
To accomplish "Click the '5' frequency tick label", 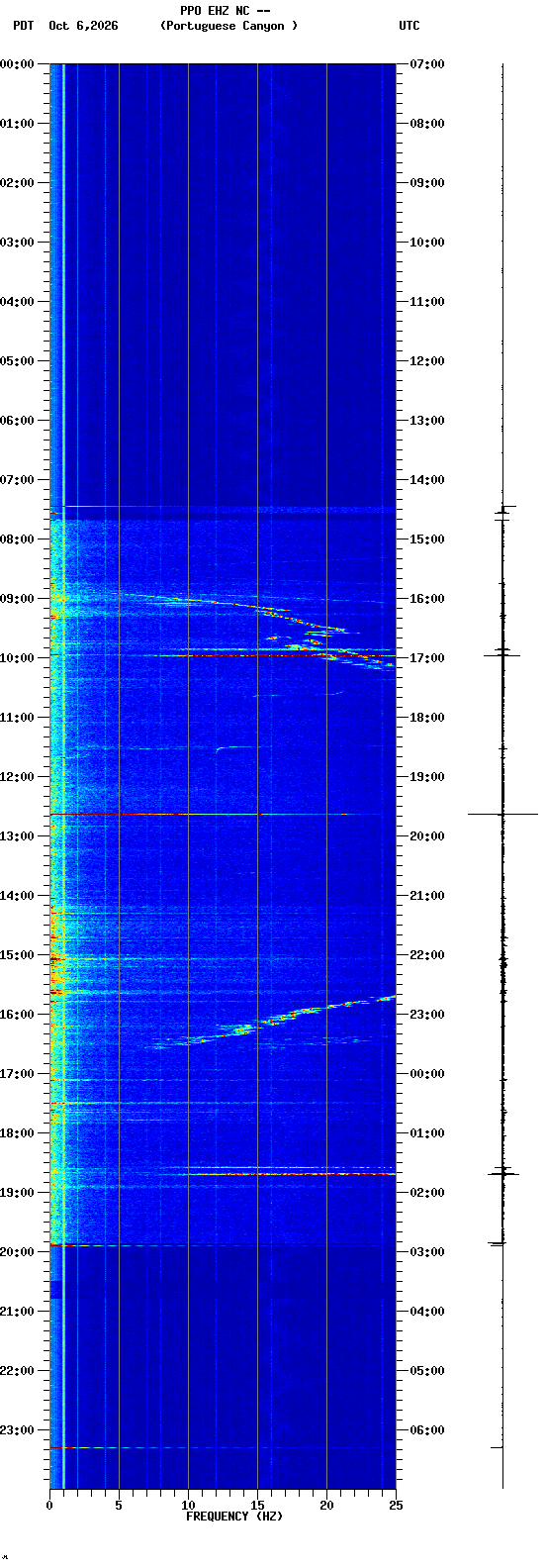I will point(119,1506).
